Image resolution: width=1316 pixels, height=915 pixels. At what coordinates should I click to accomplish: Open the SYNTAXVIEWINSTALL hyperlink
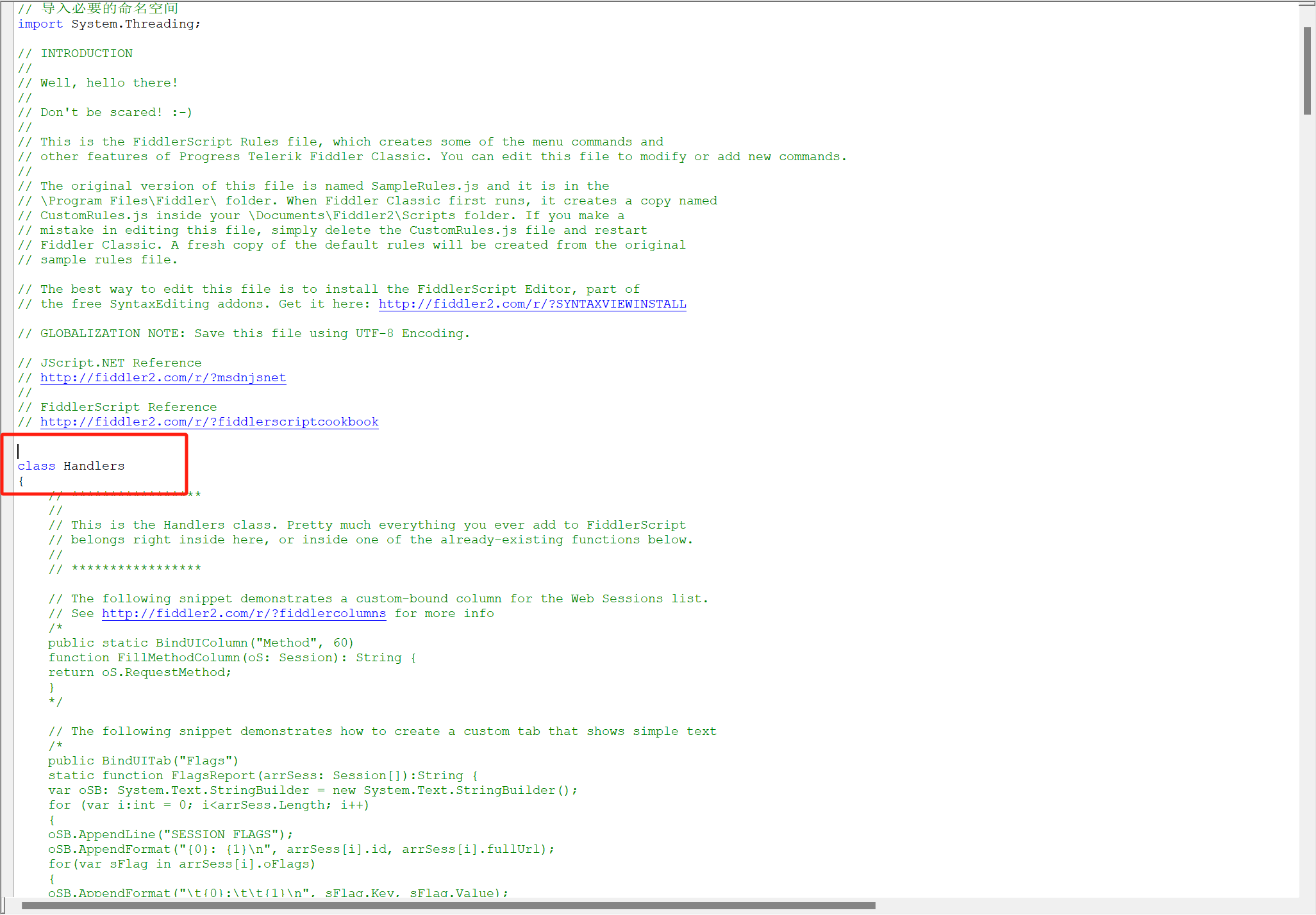[x=531, y=304]
